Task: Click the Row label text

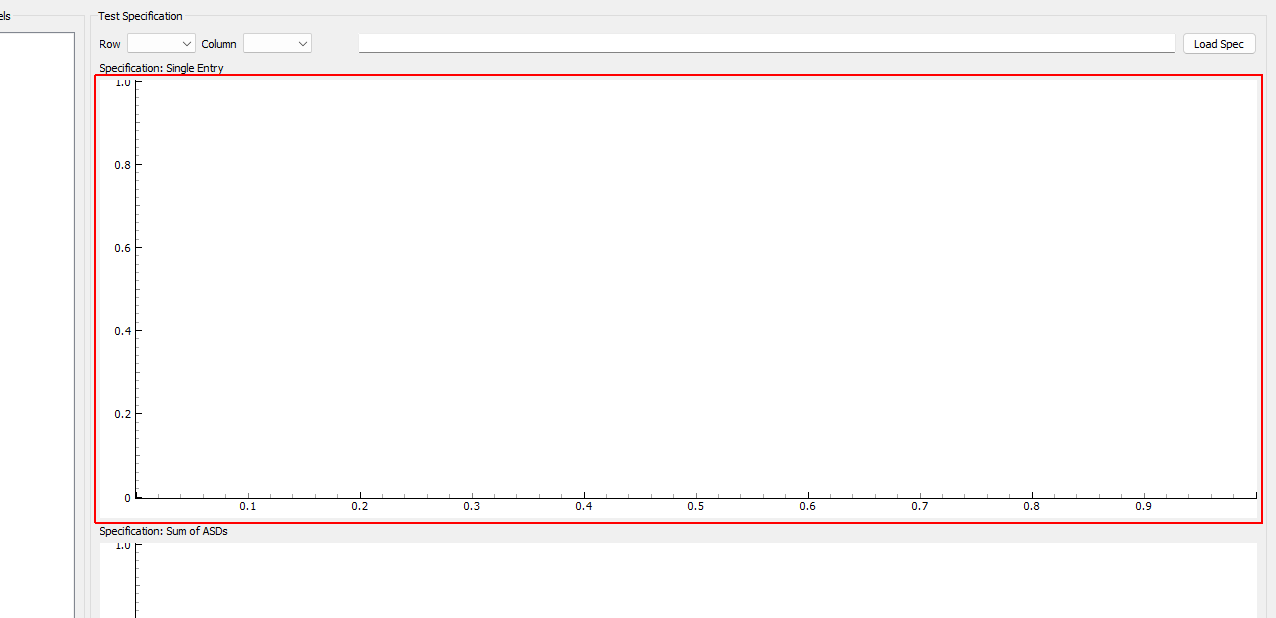Action: point(108,43)
